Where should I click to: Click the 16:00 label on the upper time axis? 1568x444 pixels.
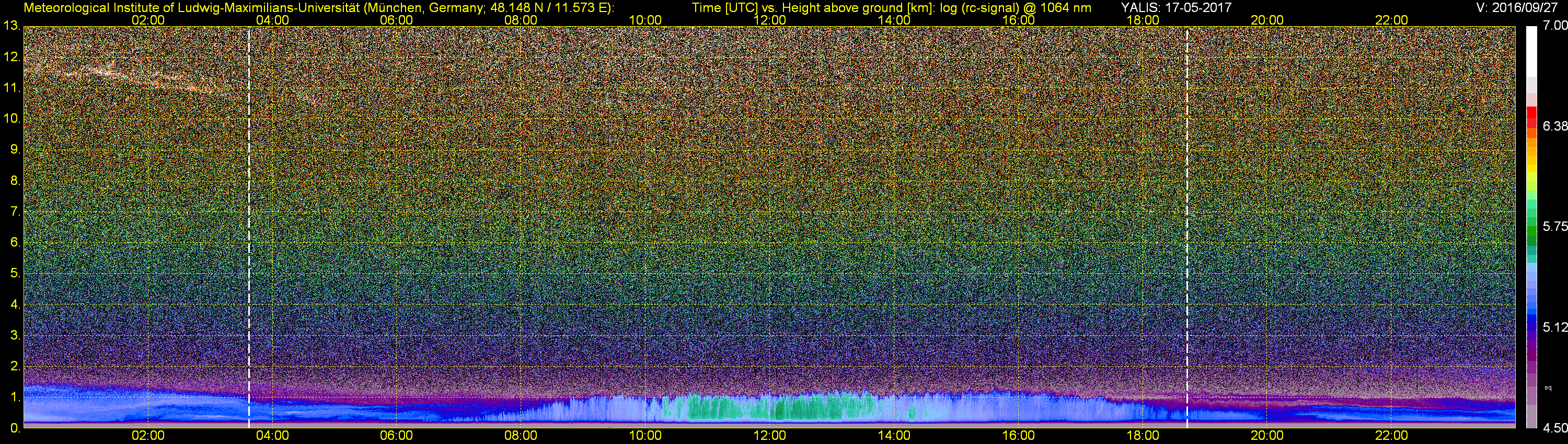(1018, 20)
